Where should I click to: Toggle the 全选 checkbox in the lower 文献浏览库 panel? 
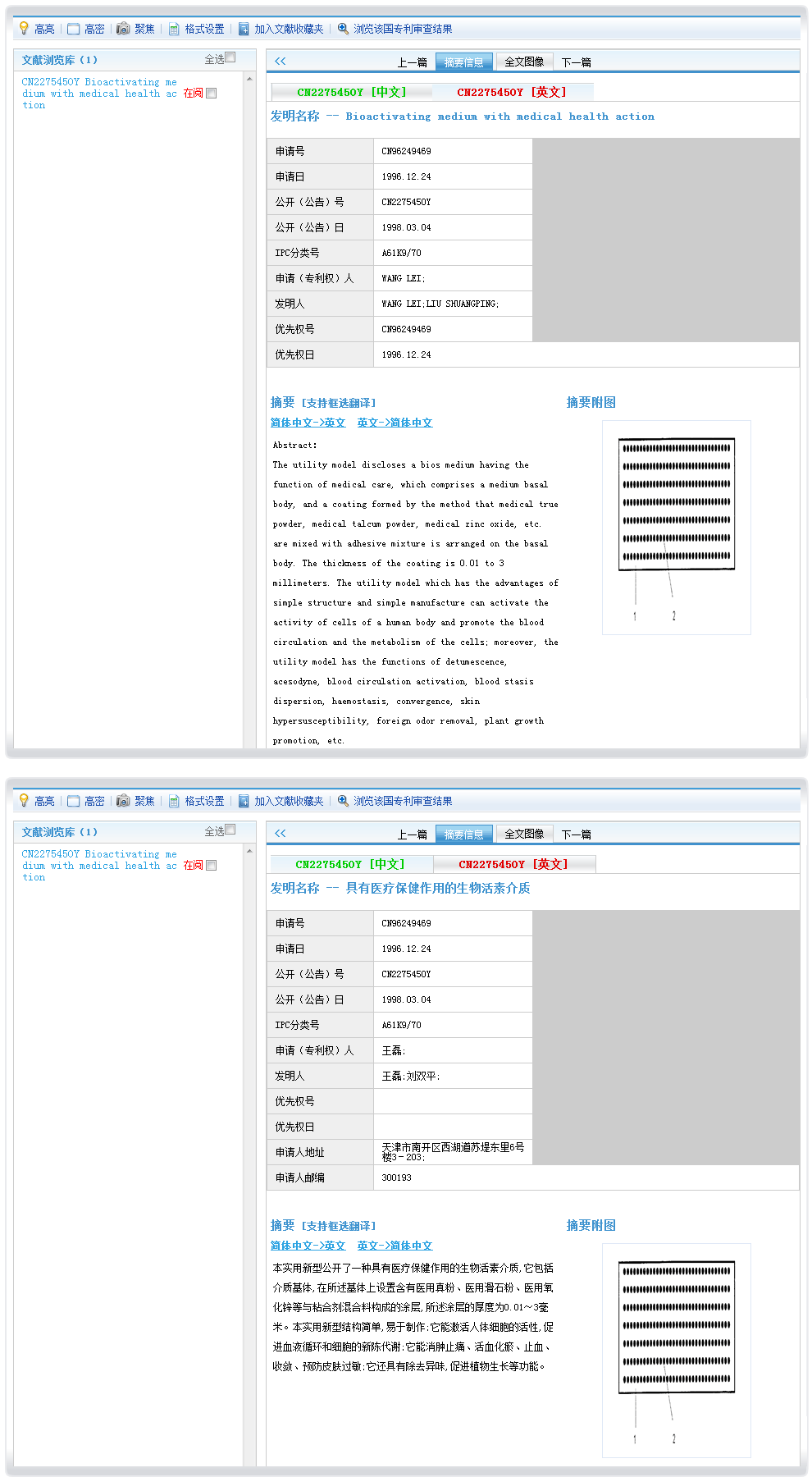[230, 830]
